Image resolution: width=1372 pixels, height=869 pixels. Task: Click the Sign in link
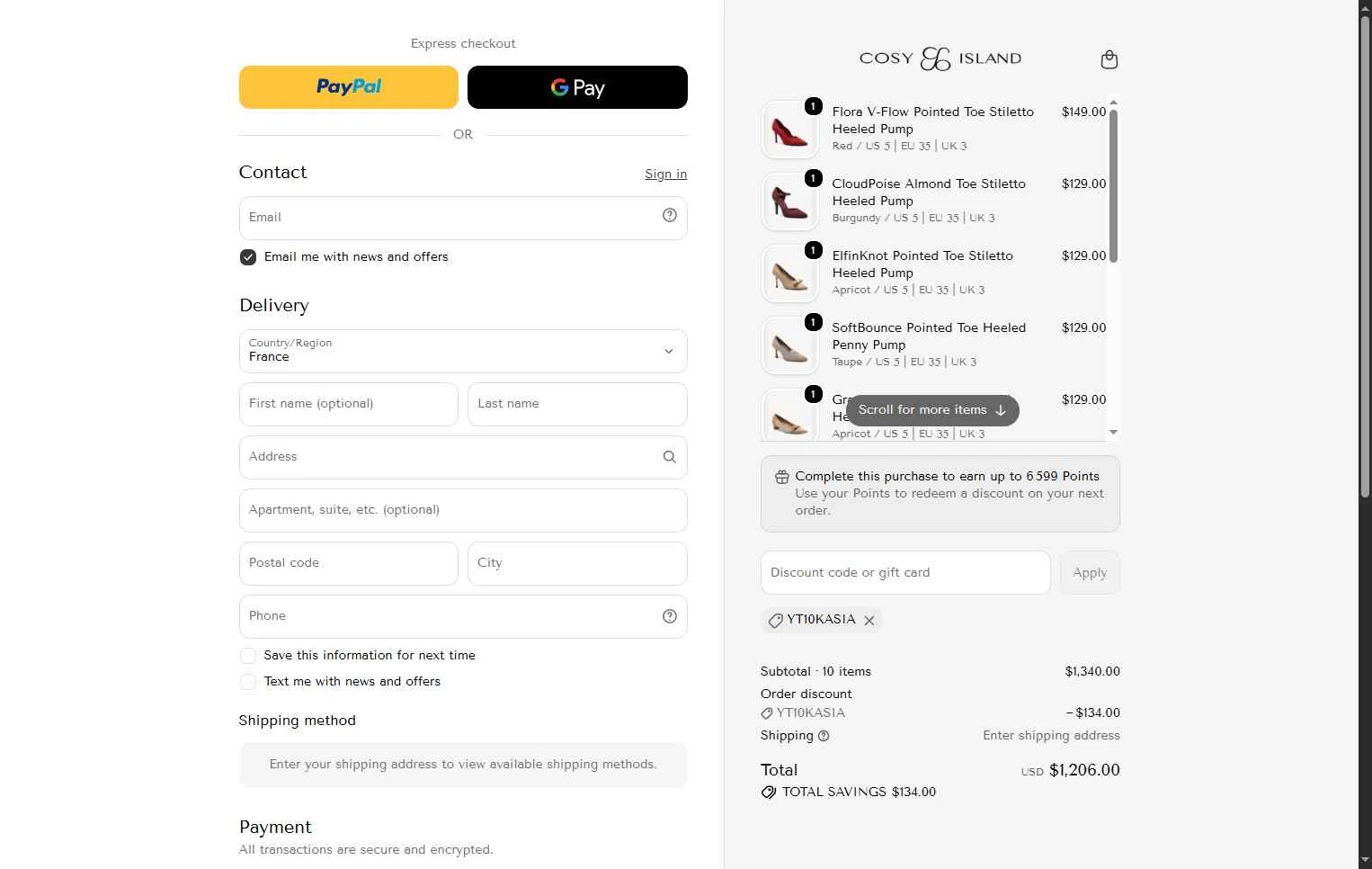665,174
